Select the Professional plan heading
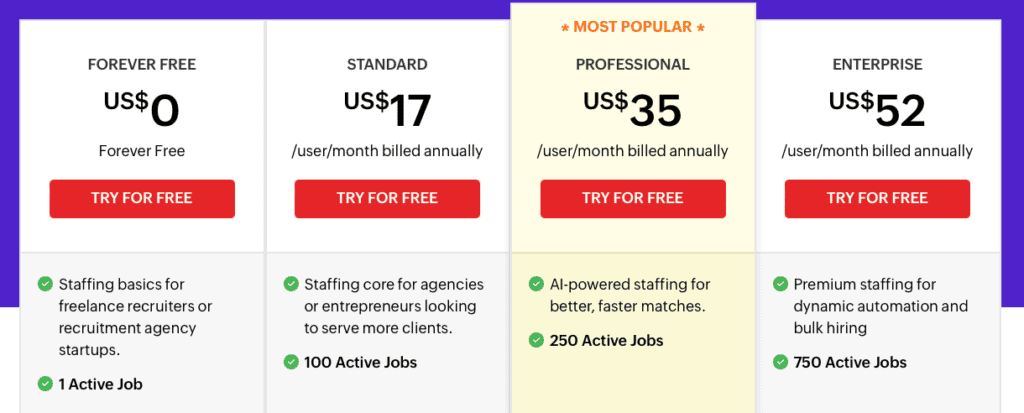Image resolution: width=1024 pixels, height=413 pixels. coord(633,65)
